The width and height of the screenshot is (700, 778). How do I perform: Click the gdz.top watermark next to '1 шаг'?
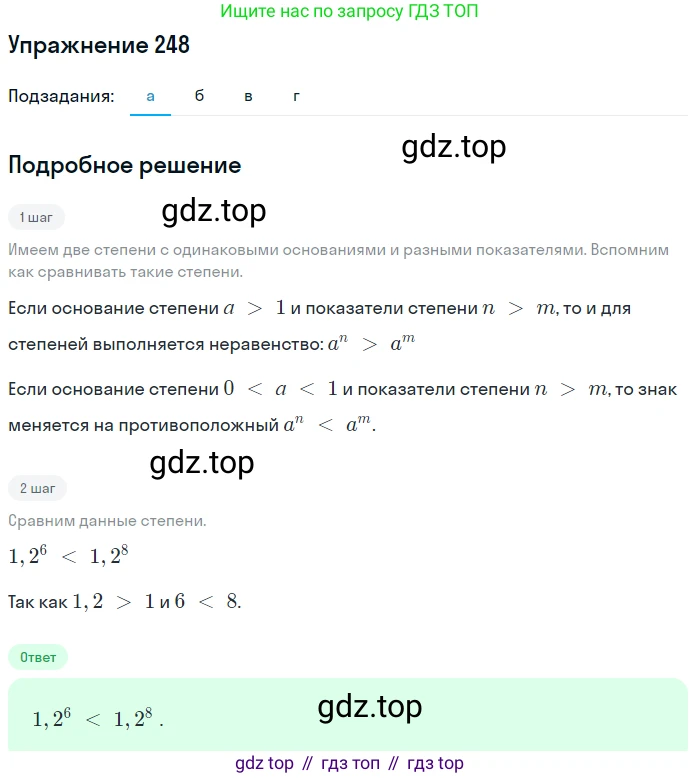coord(214,211)
